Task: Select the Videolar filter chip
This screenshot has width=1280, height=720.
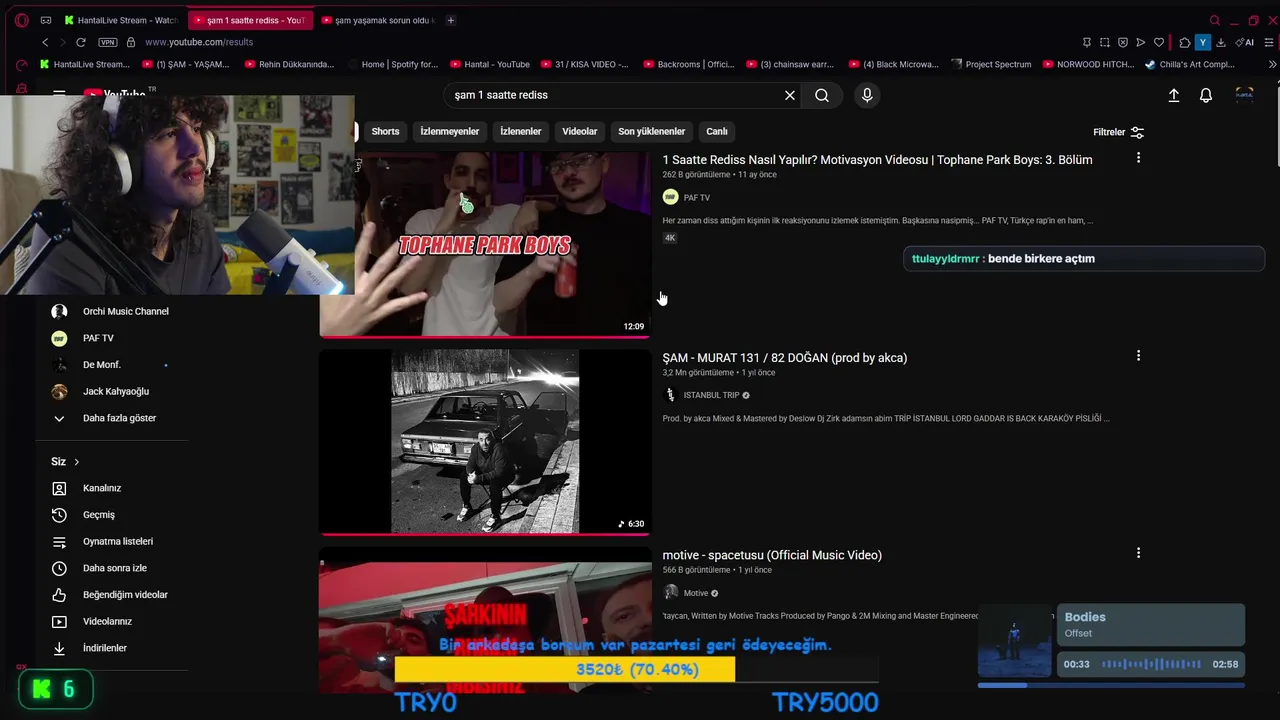Action: [x=580, y=132]
